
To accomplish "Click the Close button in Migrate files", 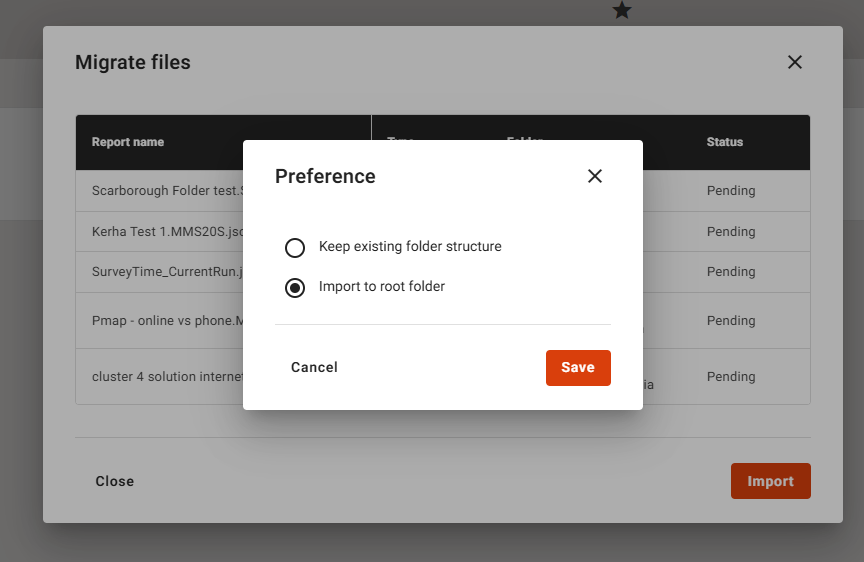I will pos(115,481).
